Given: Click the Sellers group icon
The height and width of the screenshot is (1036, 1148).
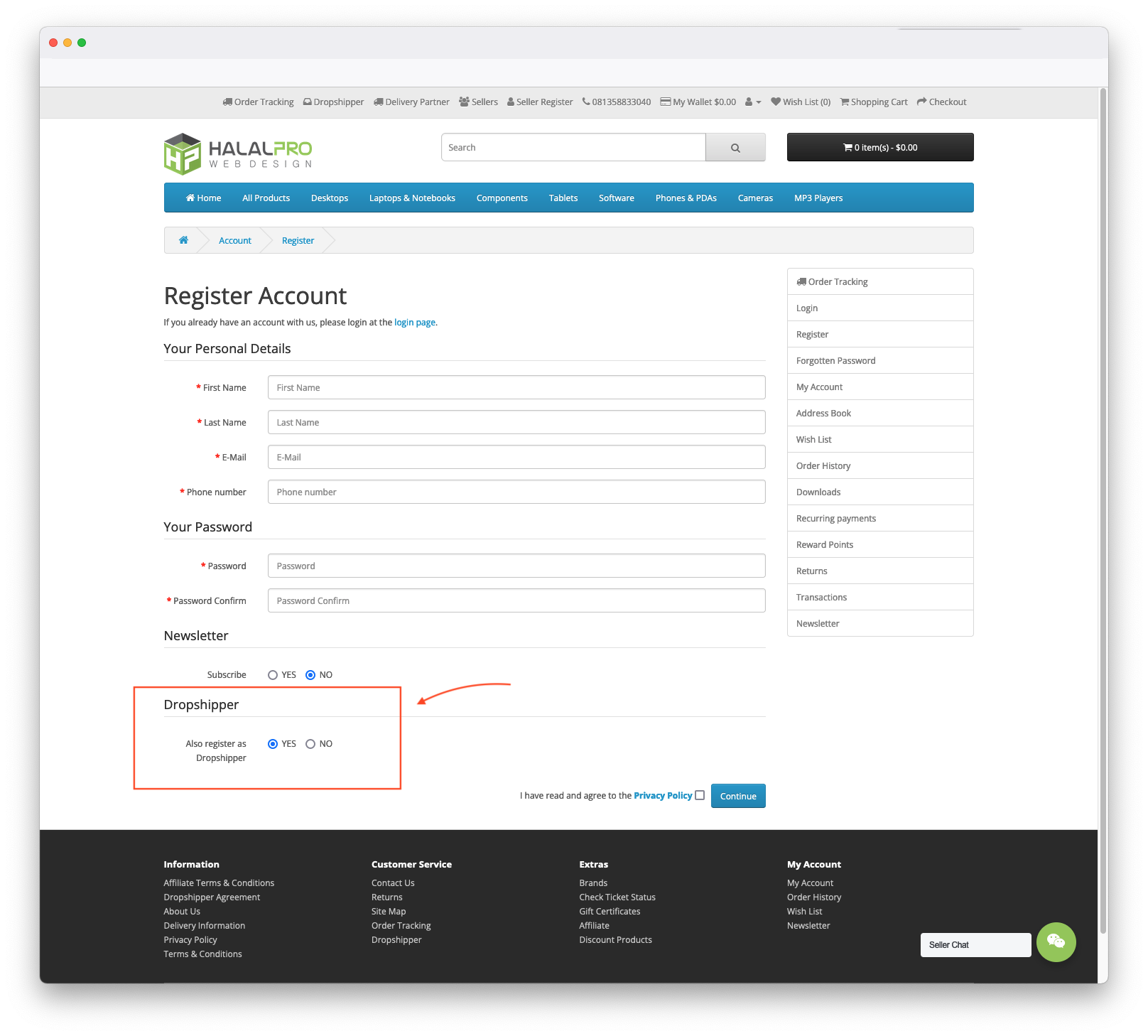Looking at the screenshot, I should 463,102.
